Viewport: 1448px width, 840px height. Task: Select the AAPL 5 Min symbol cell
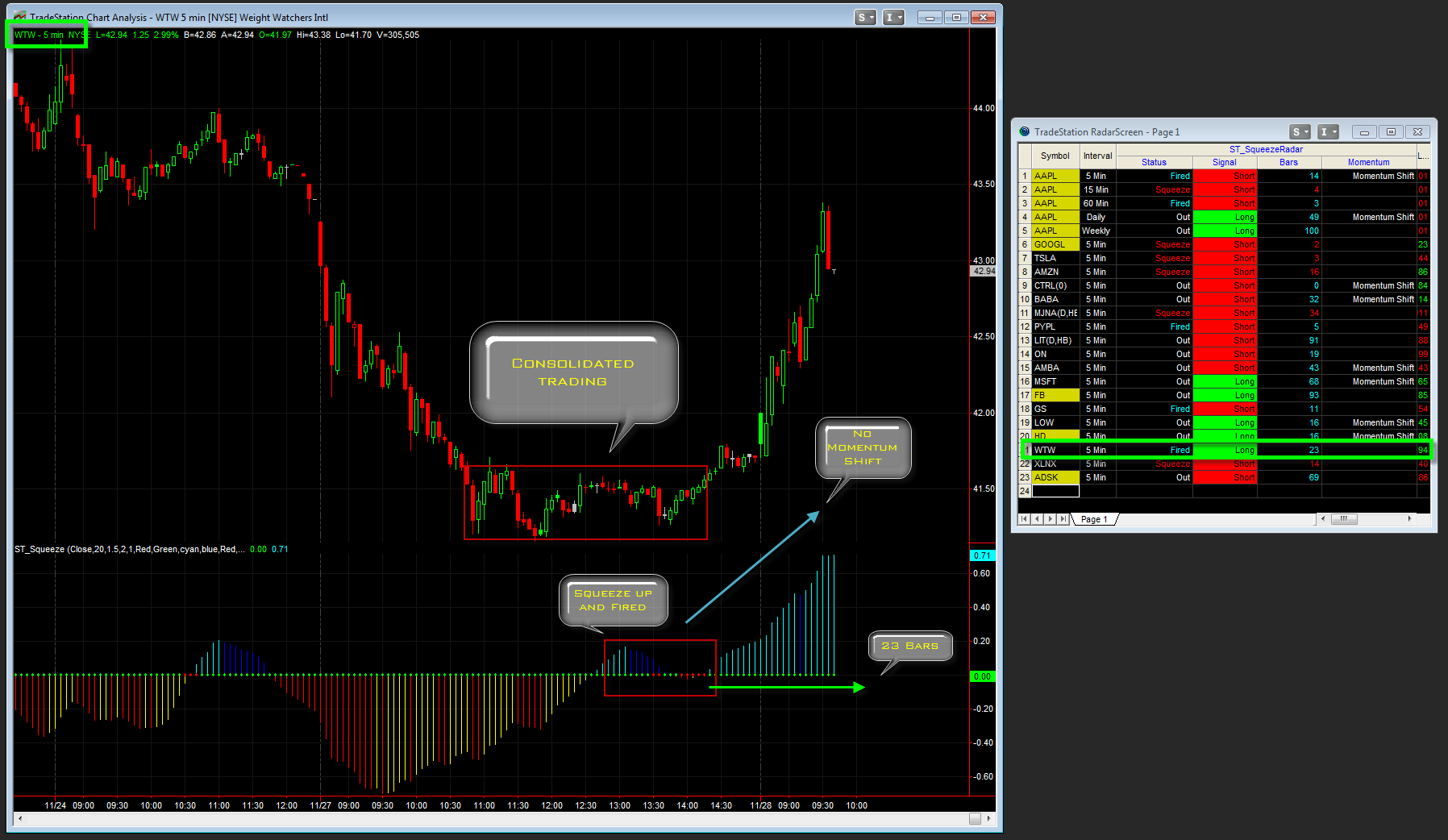point(1055,176)
